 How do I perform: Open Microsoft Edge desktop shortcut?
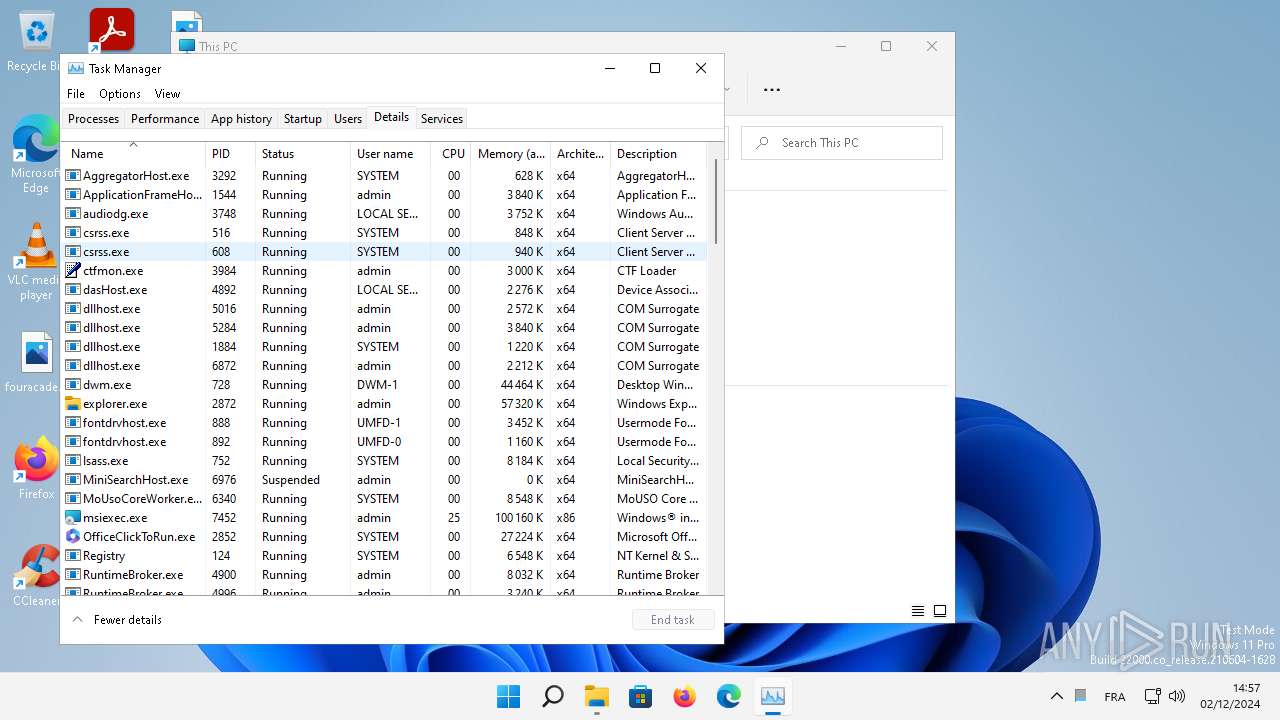36,154
